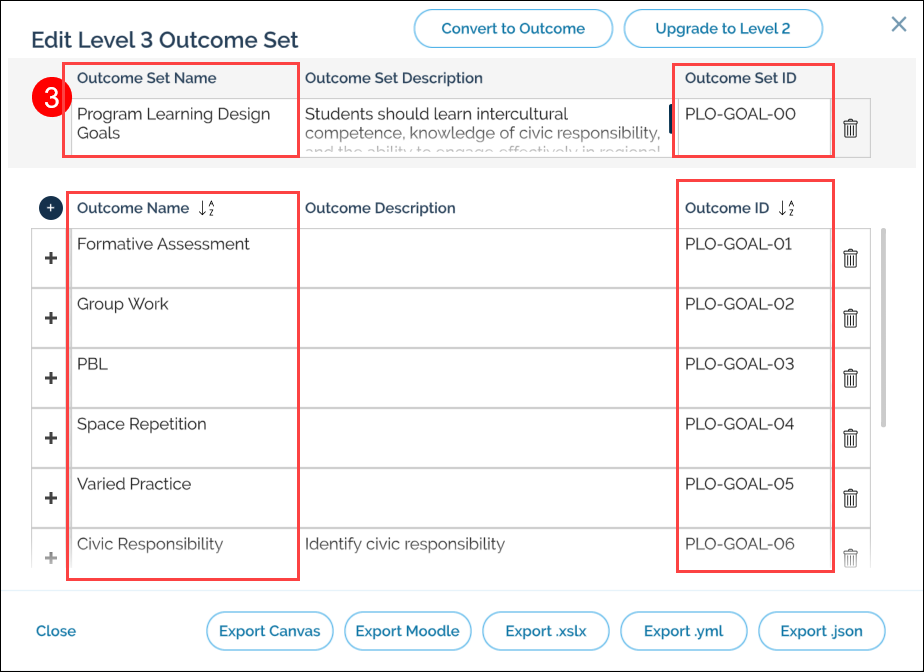The image size is (924, 672).
Task: Delete the Program Learning Design Goals outcome set
Action: click(850, 128)
